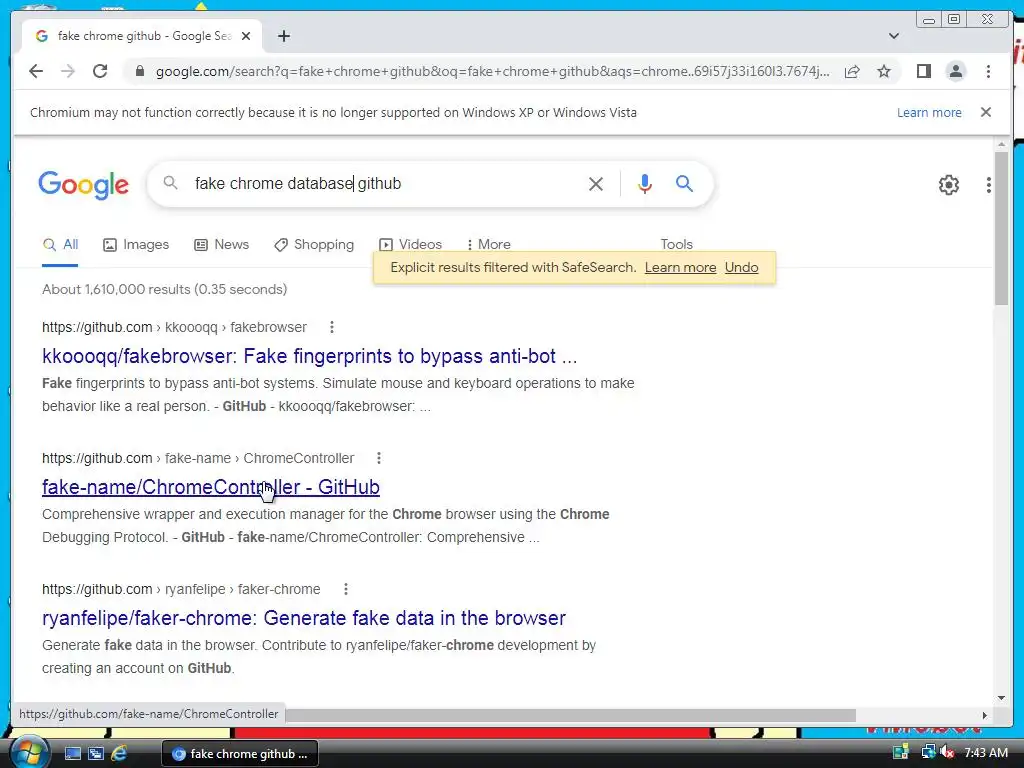Open the Chrome three-dot menu
Image resolution: width=1024 pixels, height=768 pixels.
pos(988,71)
